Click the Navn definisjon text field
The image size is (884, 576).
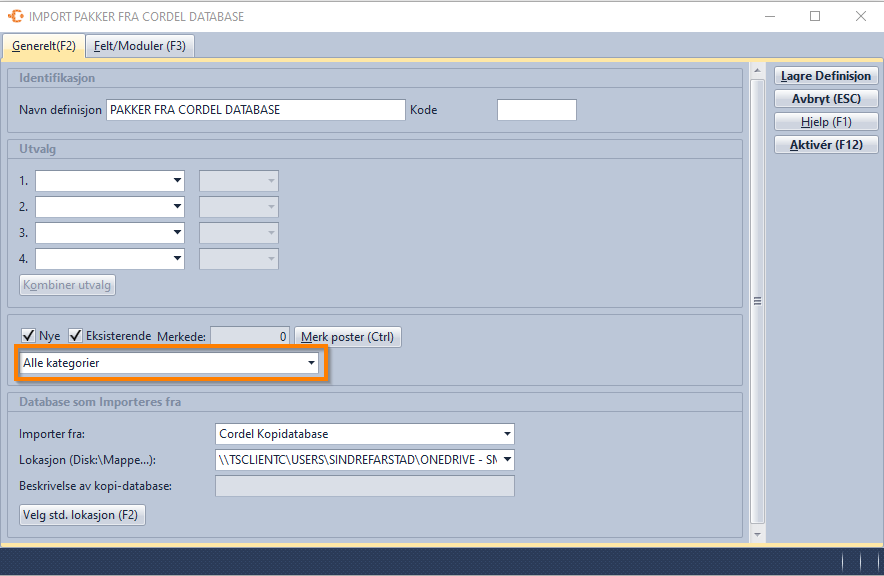coord(255,110)
